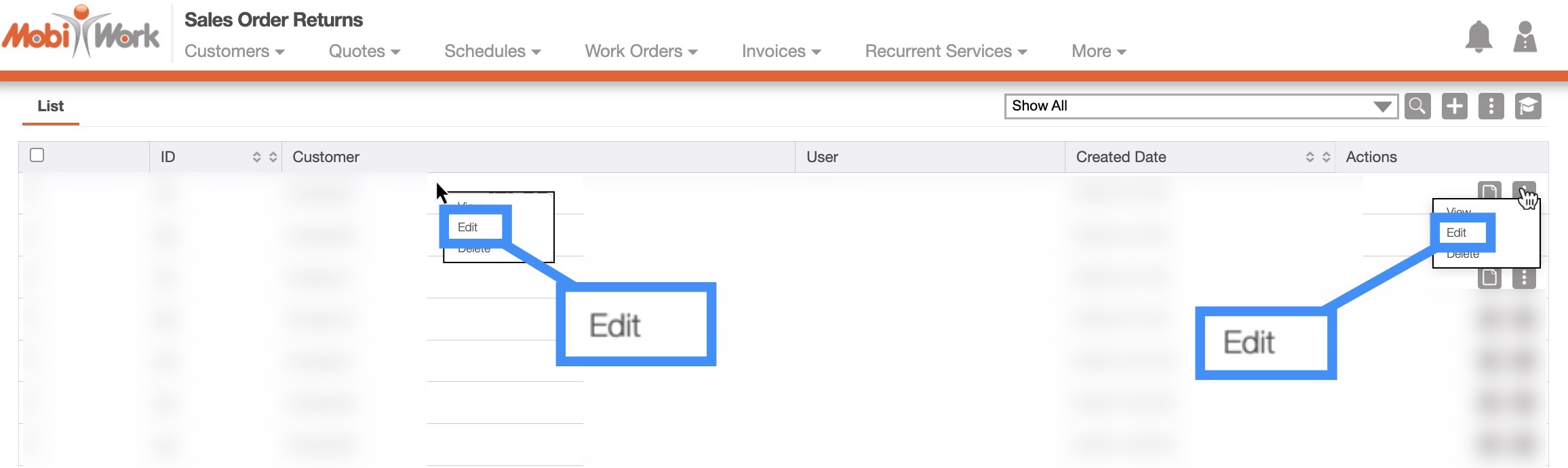Expand the More navigation menu

point(1098,52)
